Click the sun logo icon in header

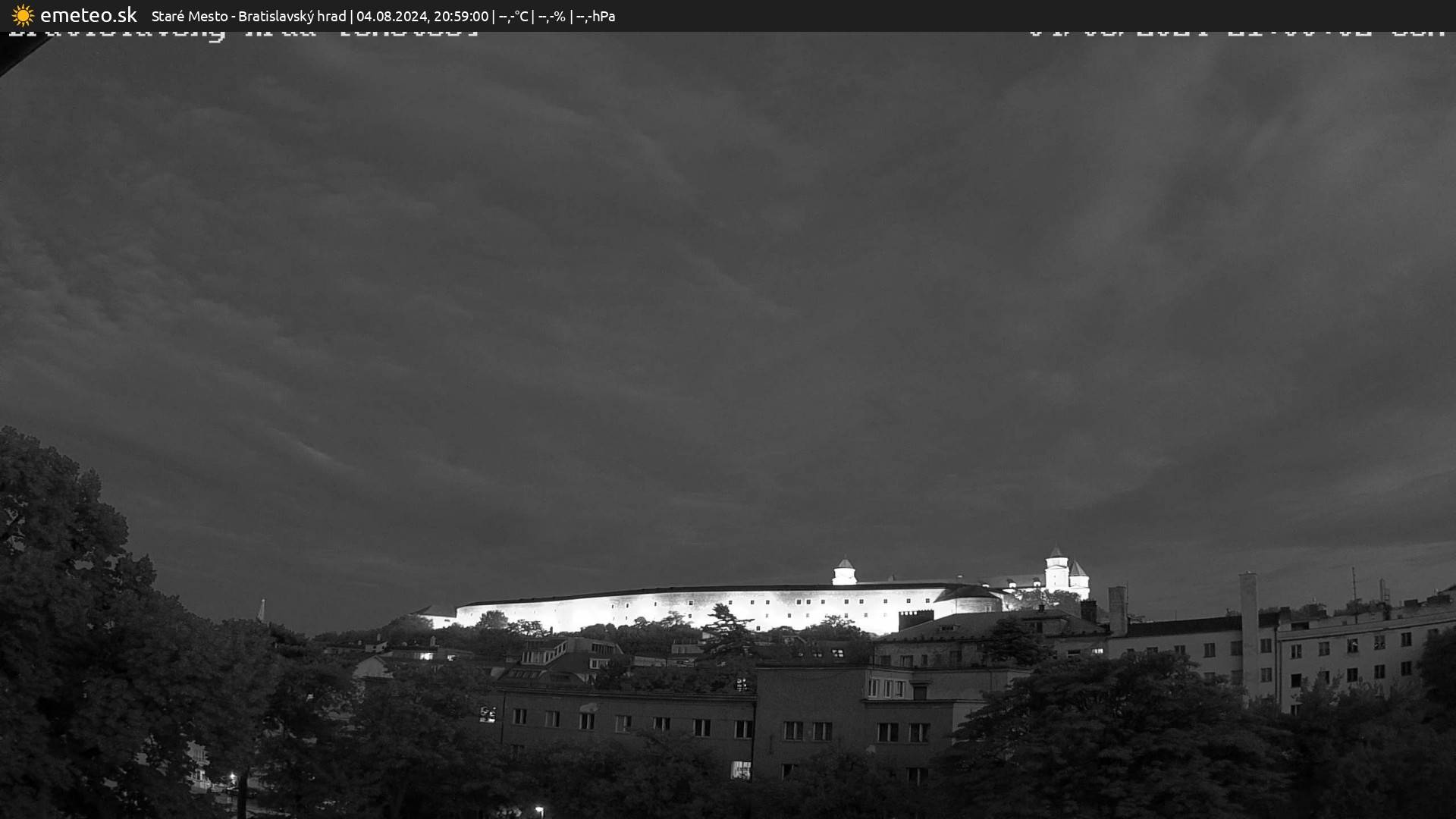23,15
